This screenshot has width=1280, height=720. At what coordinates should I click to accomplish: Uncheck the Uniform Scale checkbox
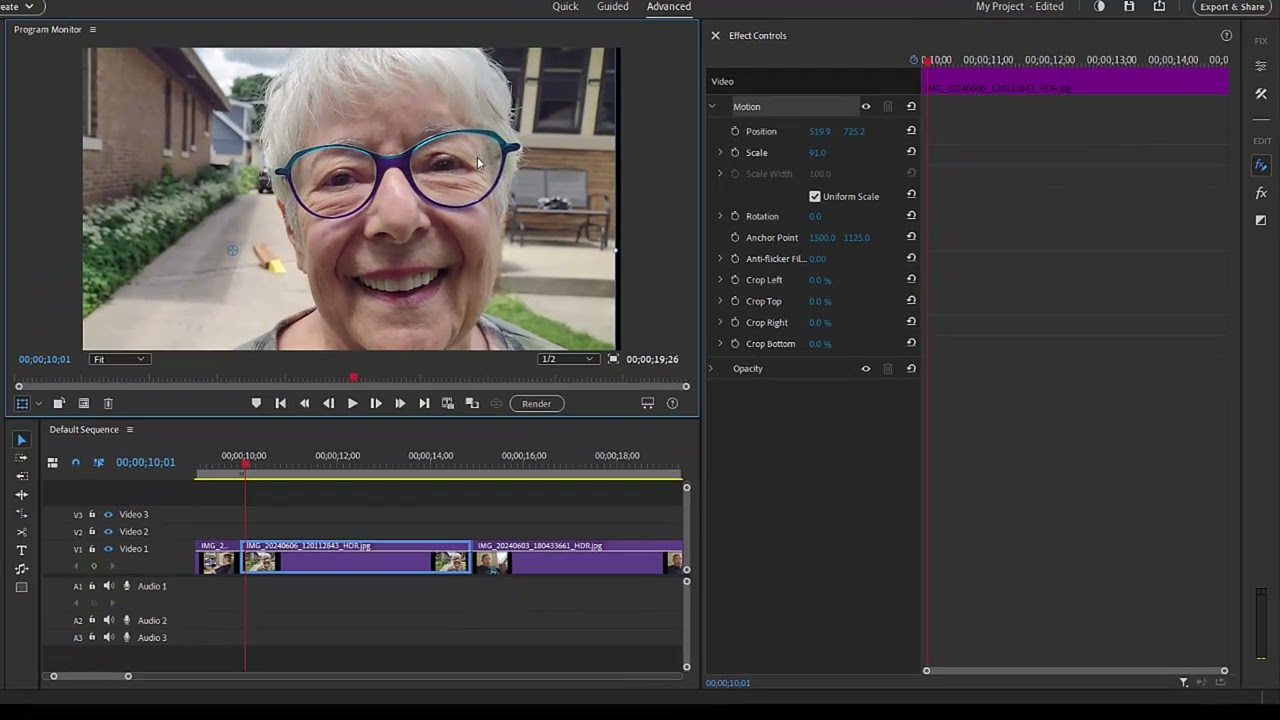[815, 196]
